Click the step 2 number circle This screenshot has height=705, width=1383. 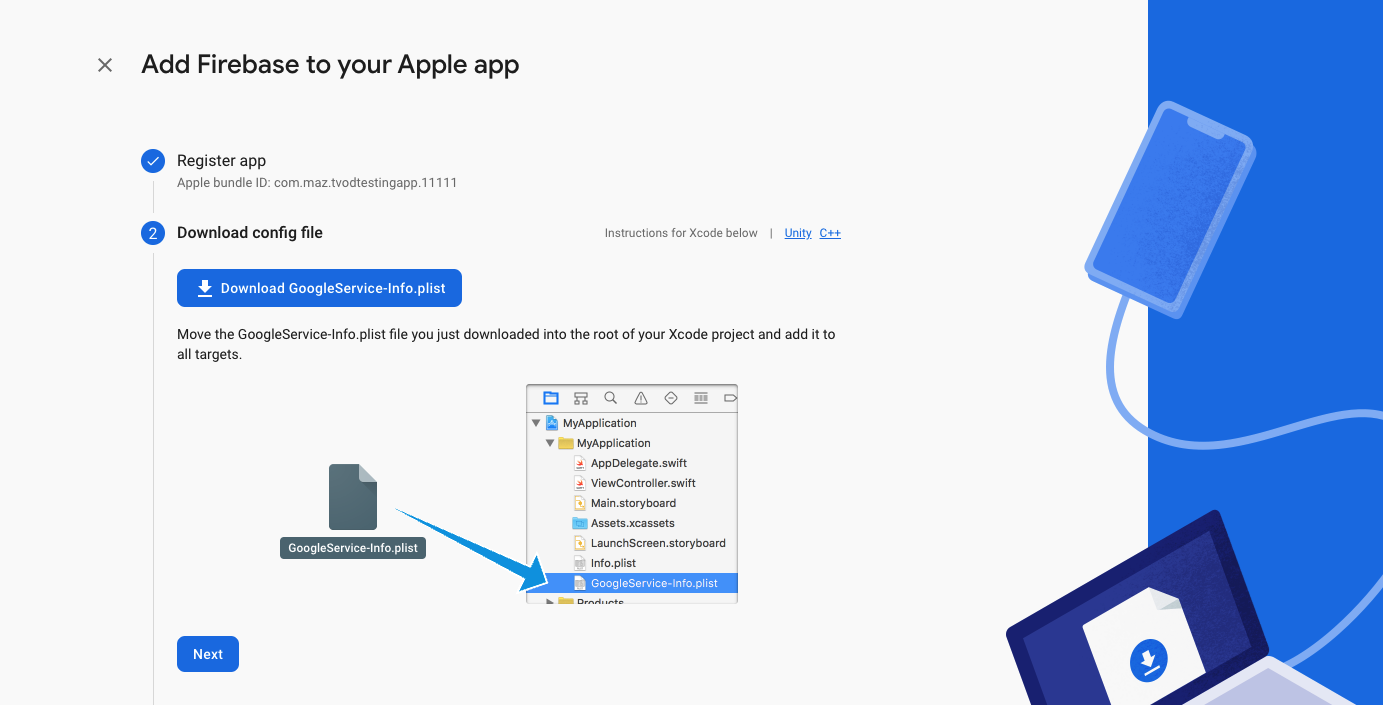coord(153,233)
